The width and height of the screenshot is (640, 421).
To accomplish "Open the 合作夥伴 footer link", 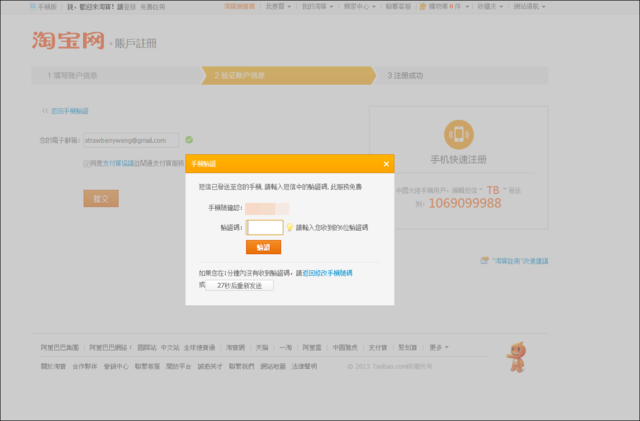I will pyautogui.click(x=85, y=366).
